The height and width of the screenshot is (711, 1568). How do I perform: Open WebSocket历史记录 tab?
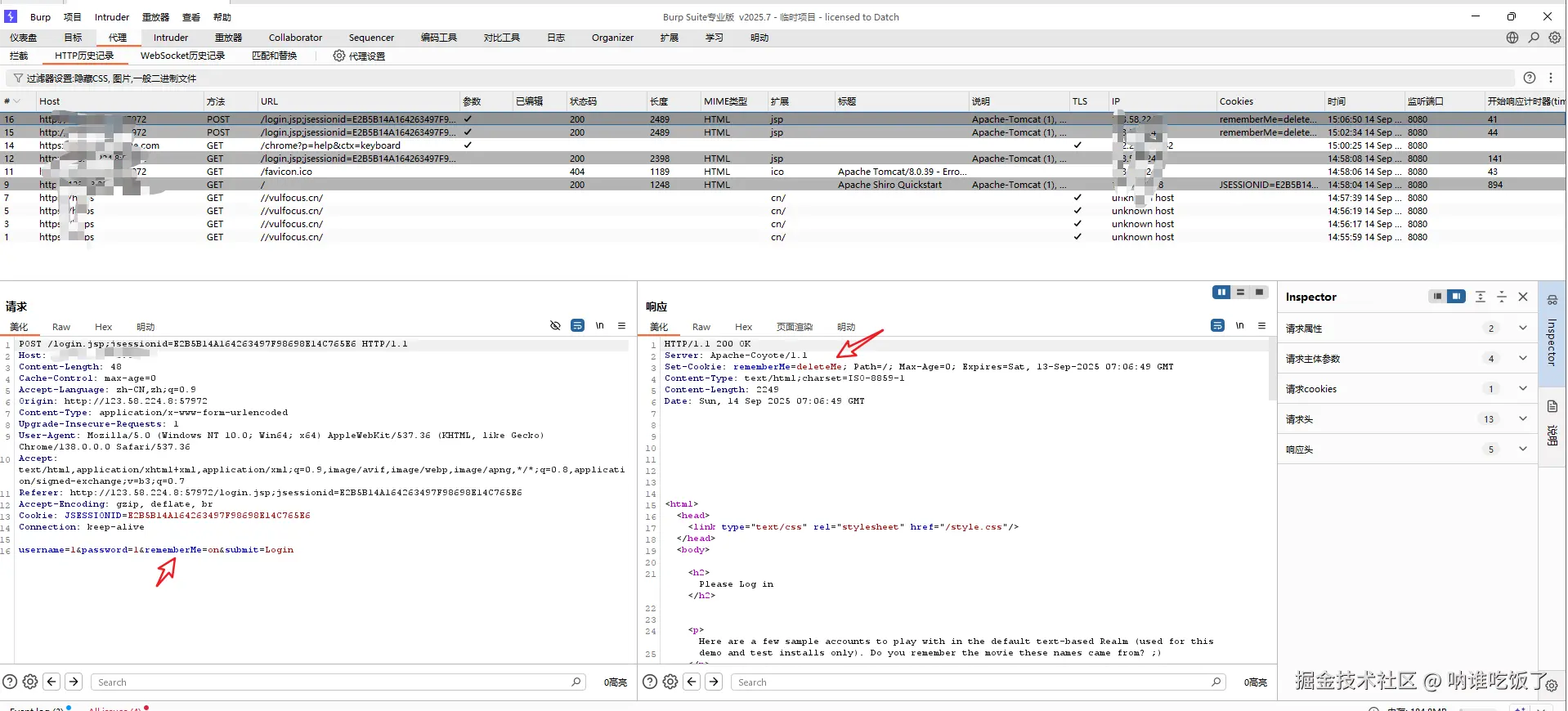[182, 56]
